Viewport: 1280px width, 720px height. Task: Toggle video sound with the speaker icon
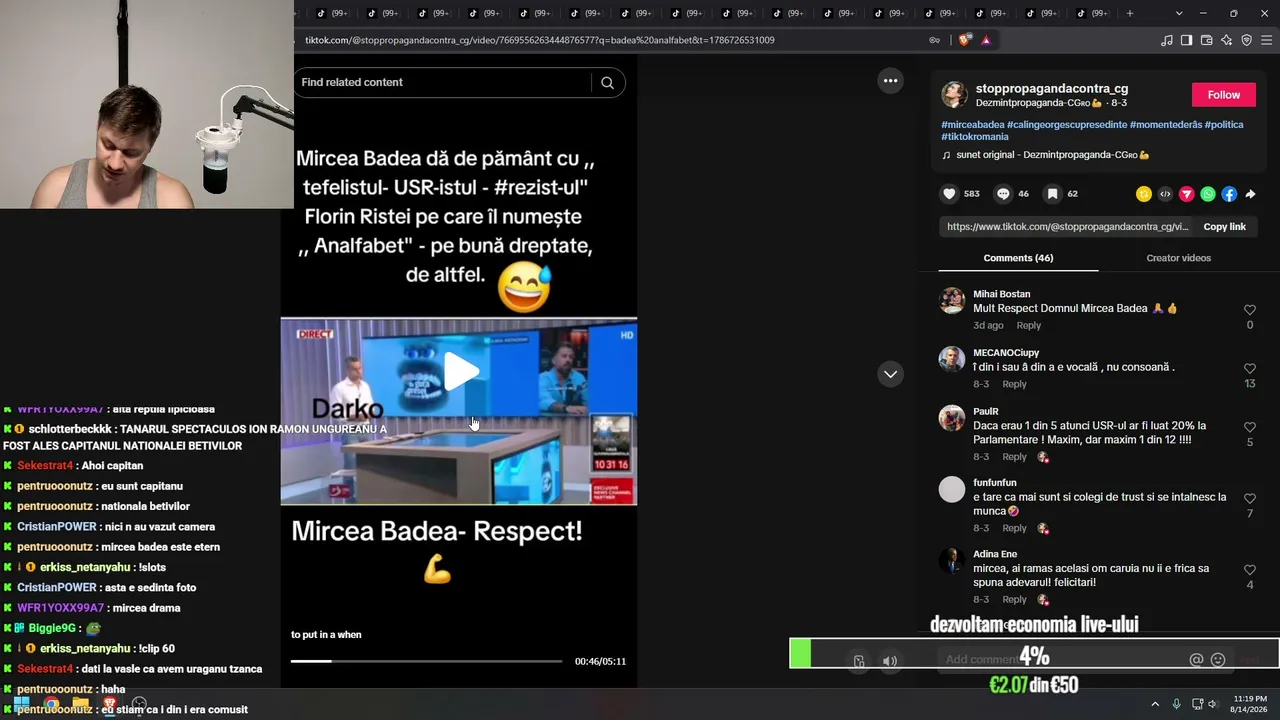click(890, 661)
